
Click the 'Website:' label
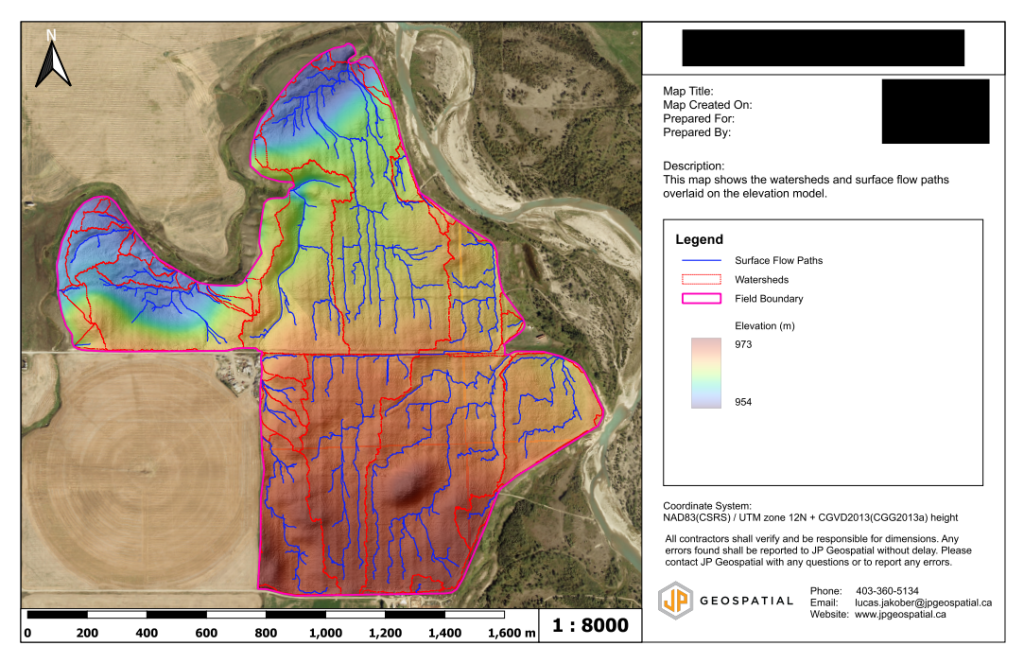click(829, 615)
